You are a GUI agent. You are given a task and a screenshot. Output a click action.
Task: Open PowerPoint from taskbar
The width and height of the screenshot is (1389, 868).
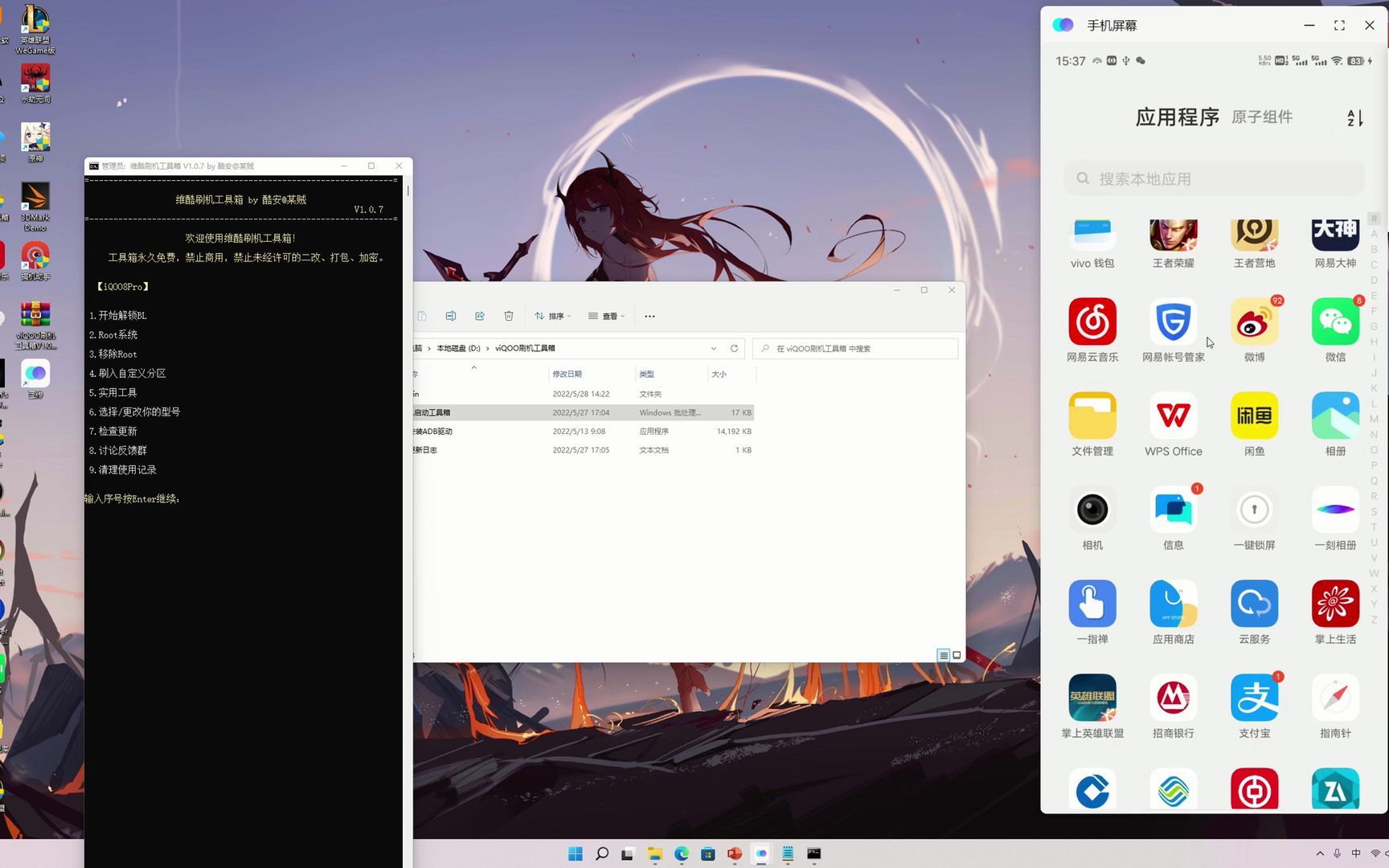735,854
